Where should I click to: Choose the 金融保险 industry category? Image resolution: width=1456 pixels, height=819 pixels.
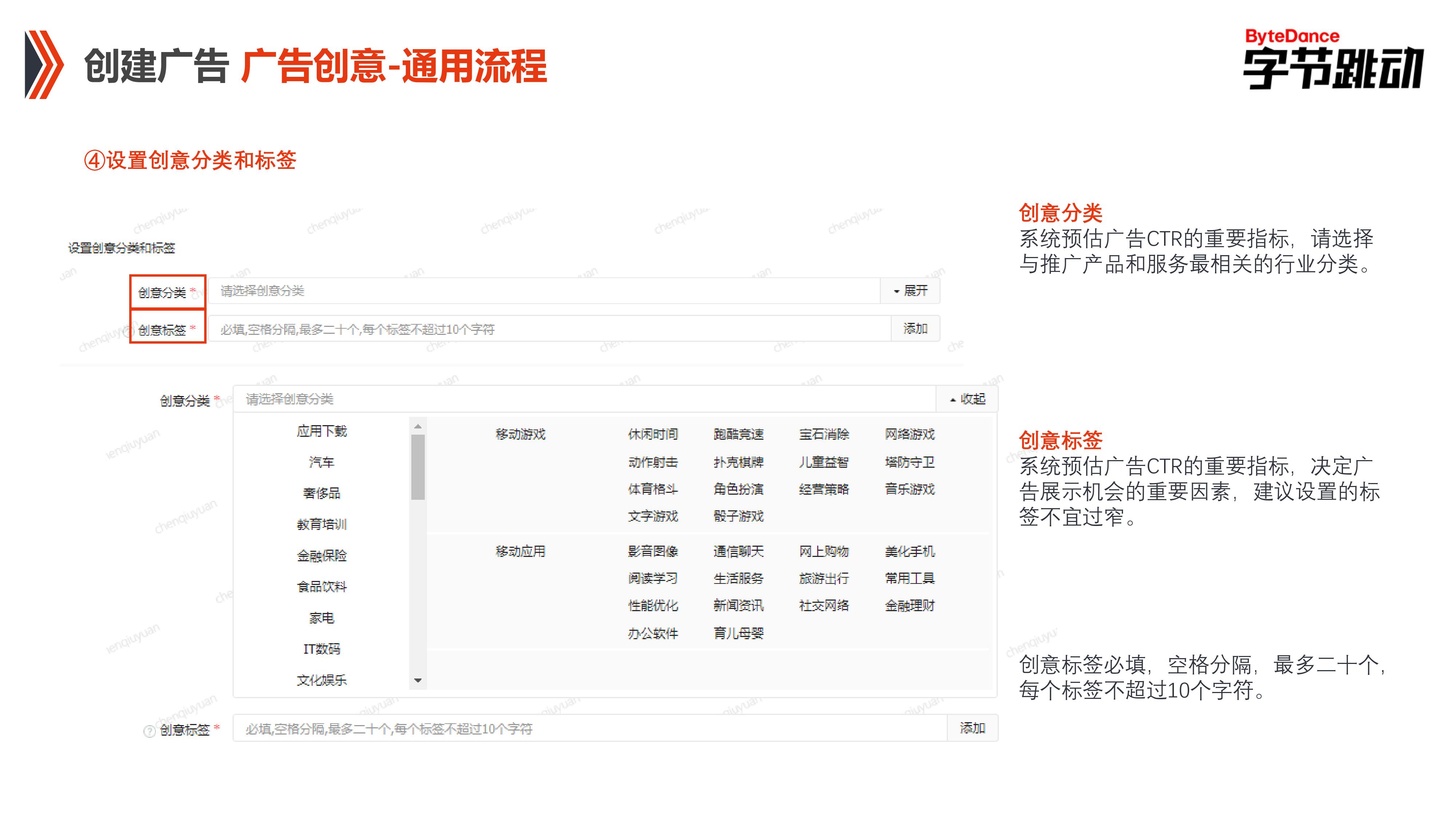pos(322,555)
